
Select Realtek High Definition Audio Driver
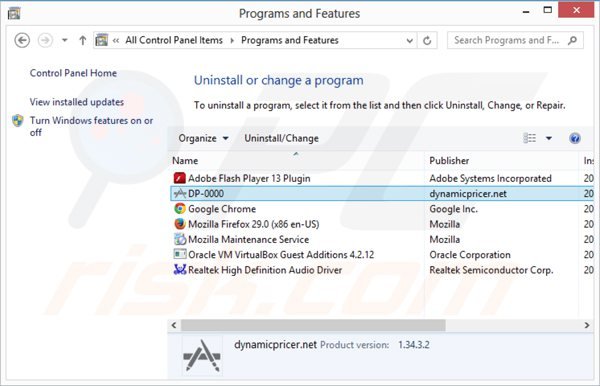pos(381,270)
